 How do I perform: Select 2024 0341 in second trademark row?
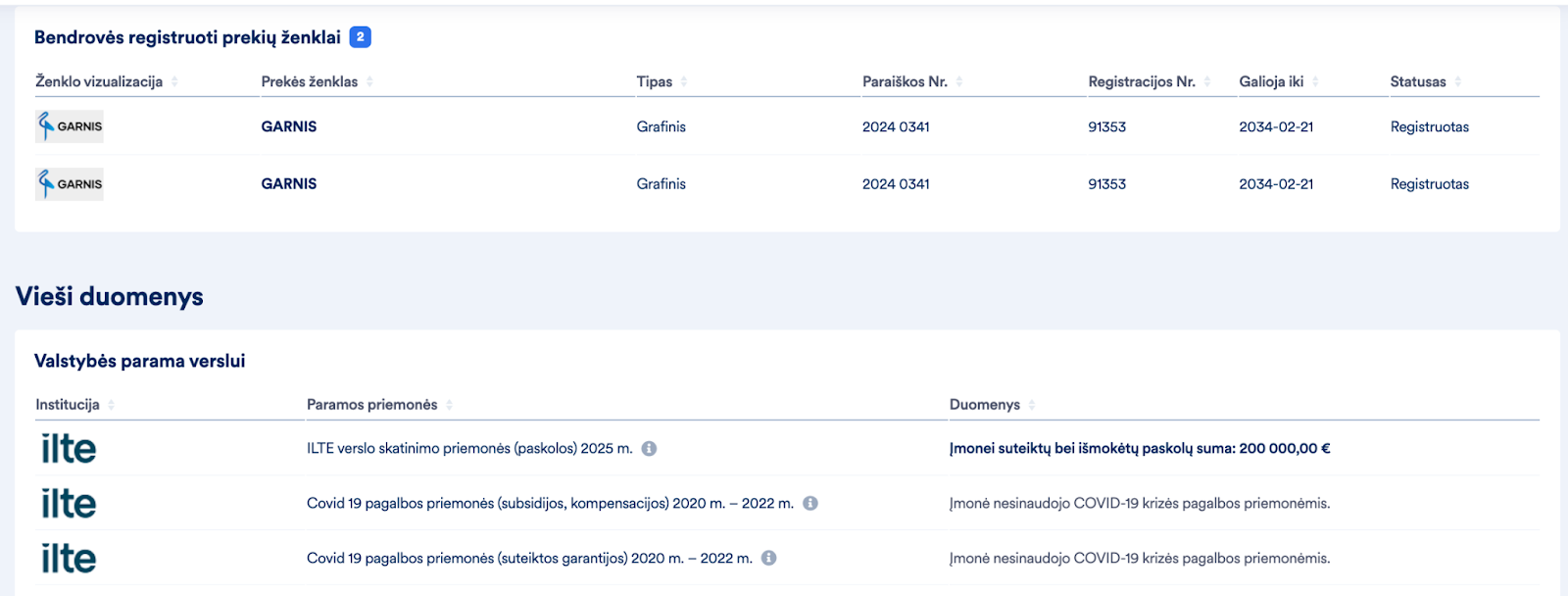coord(896,183)
